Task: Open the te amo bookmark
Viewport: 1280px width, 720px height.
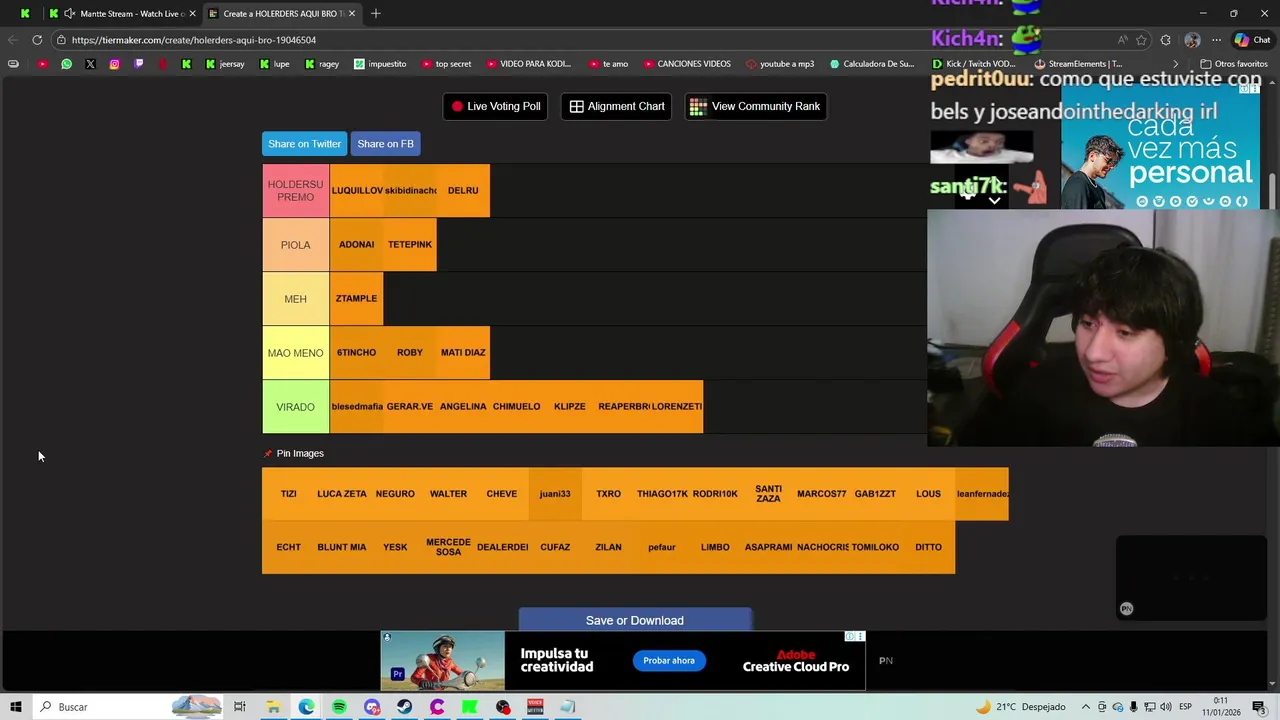Action: 609,64
